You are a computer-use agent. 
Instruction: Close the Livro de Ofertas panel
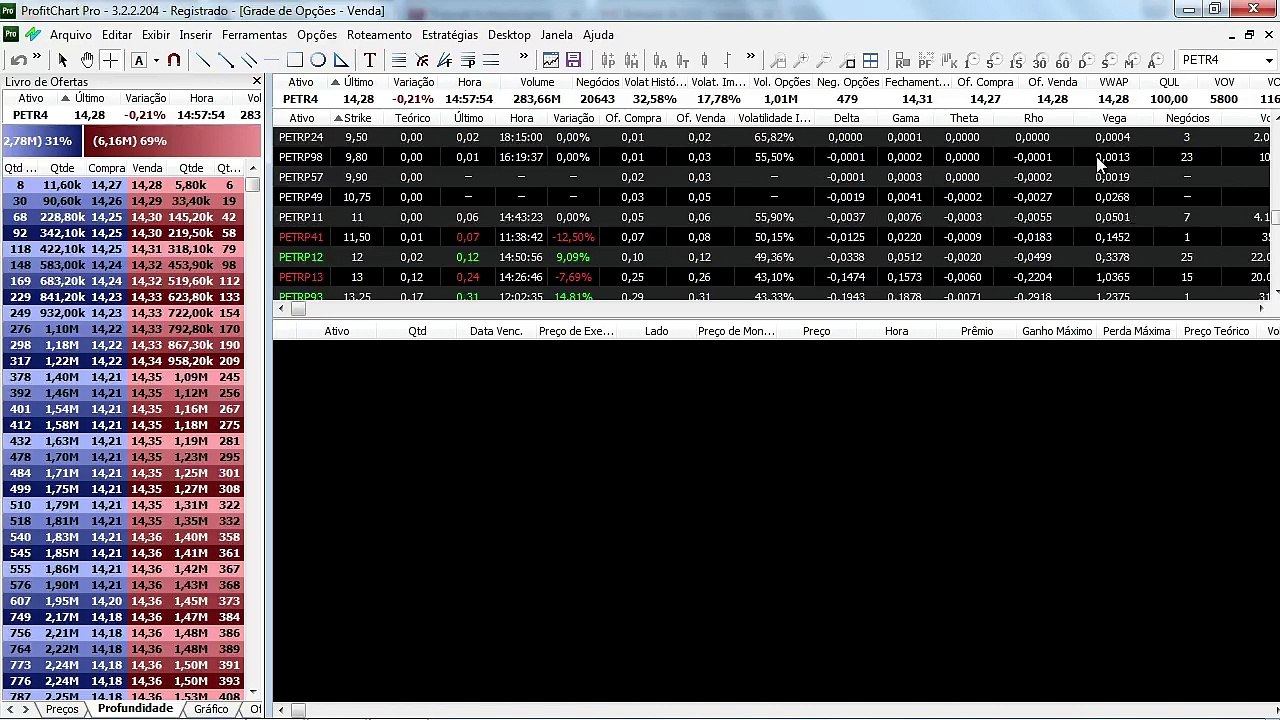coord(257,82)
